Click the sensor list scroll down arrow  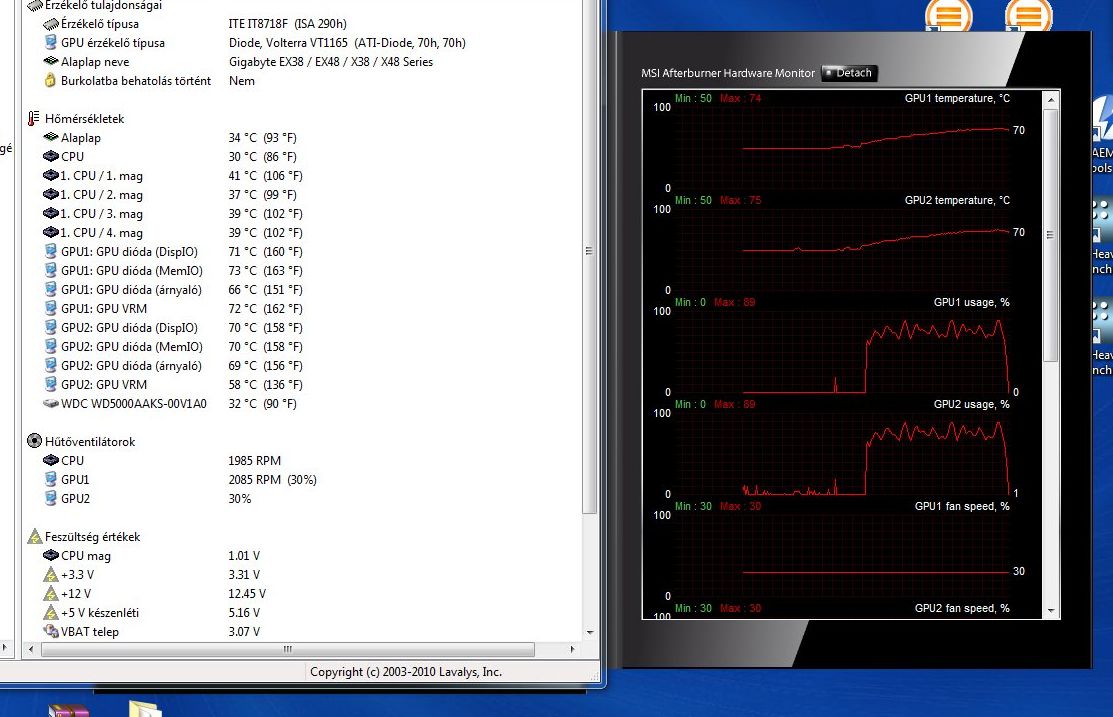pos(590,633)
